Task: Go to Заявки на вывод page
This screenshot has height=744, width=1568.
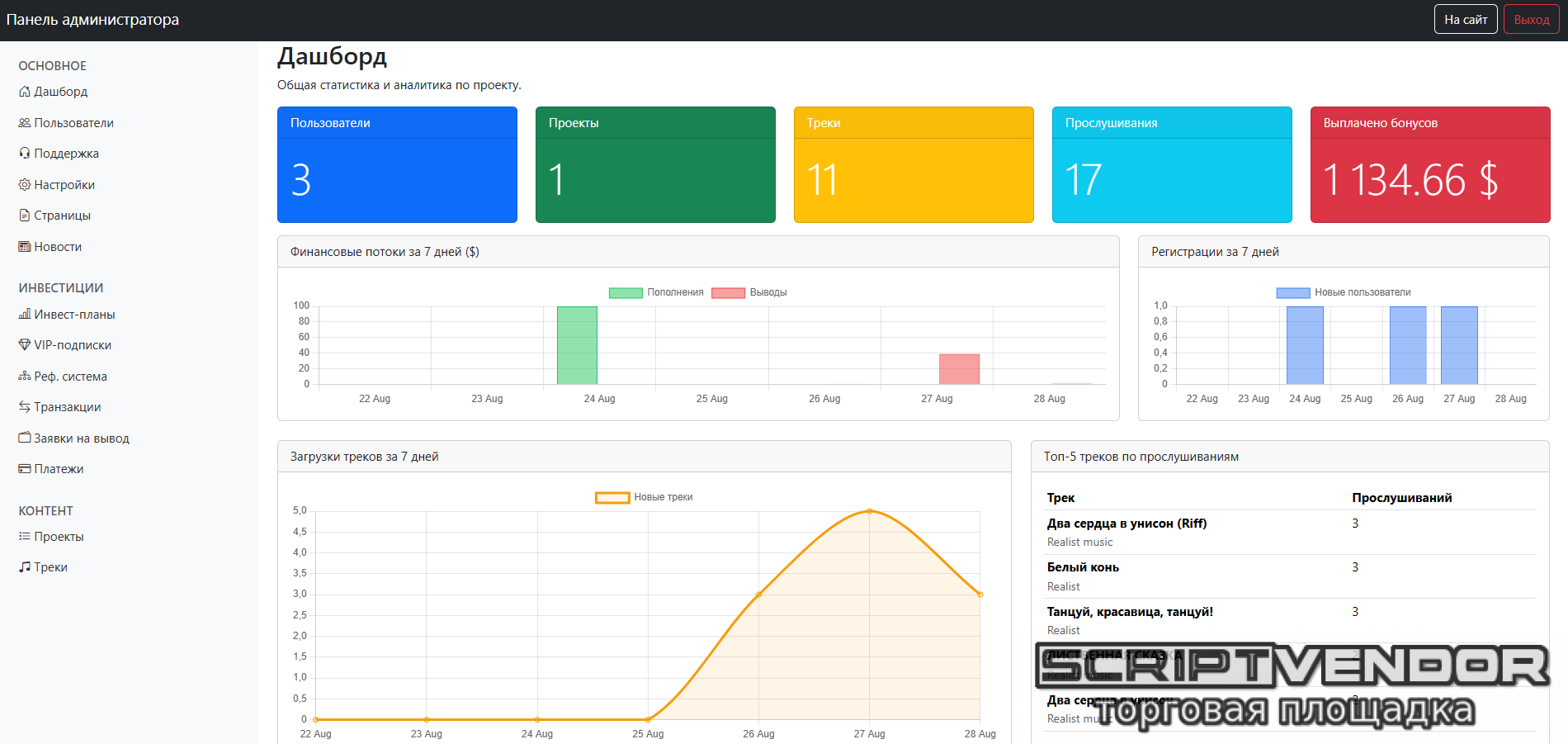Action: pos(81,438)
